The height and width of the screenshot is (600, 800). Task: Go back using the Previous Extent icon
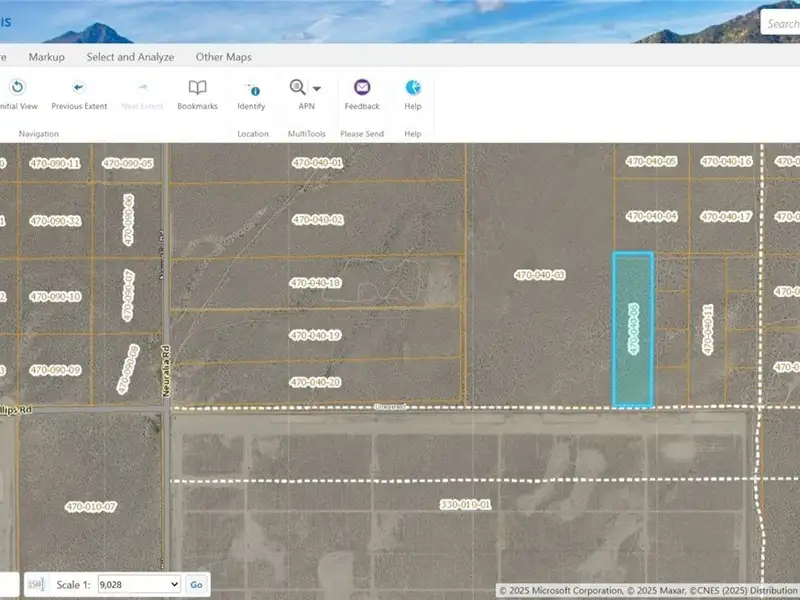[79, 88]
